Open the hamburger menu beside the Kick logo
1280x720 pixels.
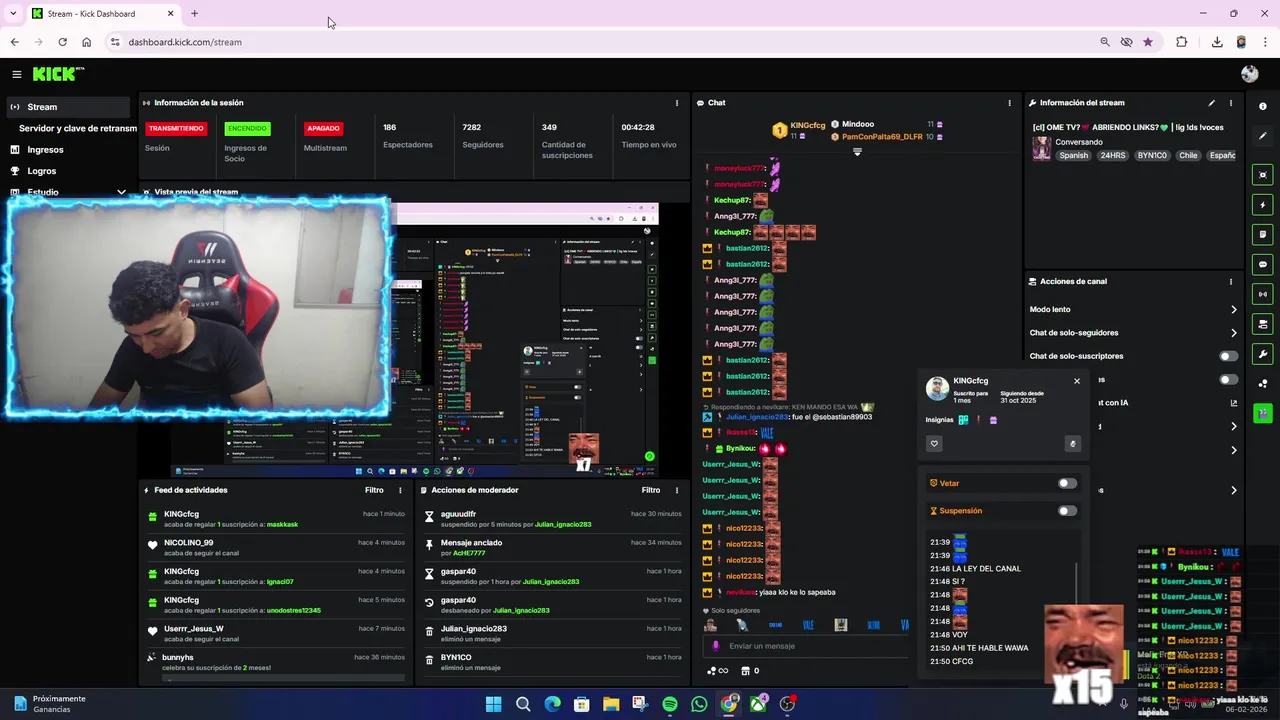[17, 74]
